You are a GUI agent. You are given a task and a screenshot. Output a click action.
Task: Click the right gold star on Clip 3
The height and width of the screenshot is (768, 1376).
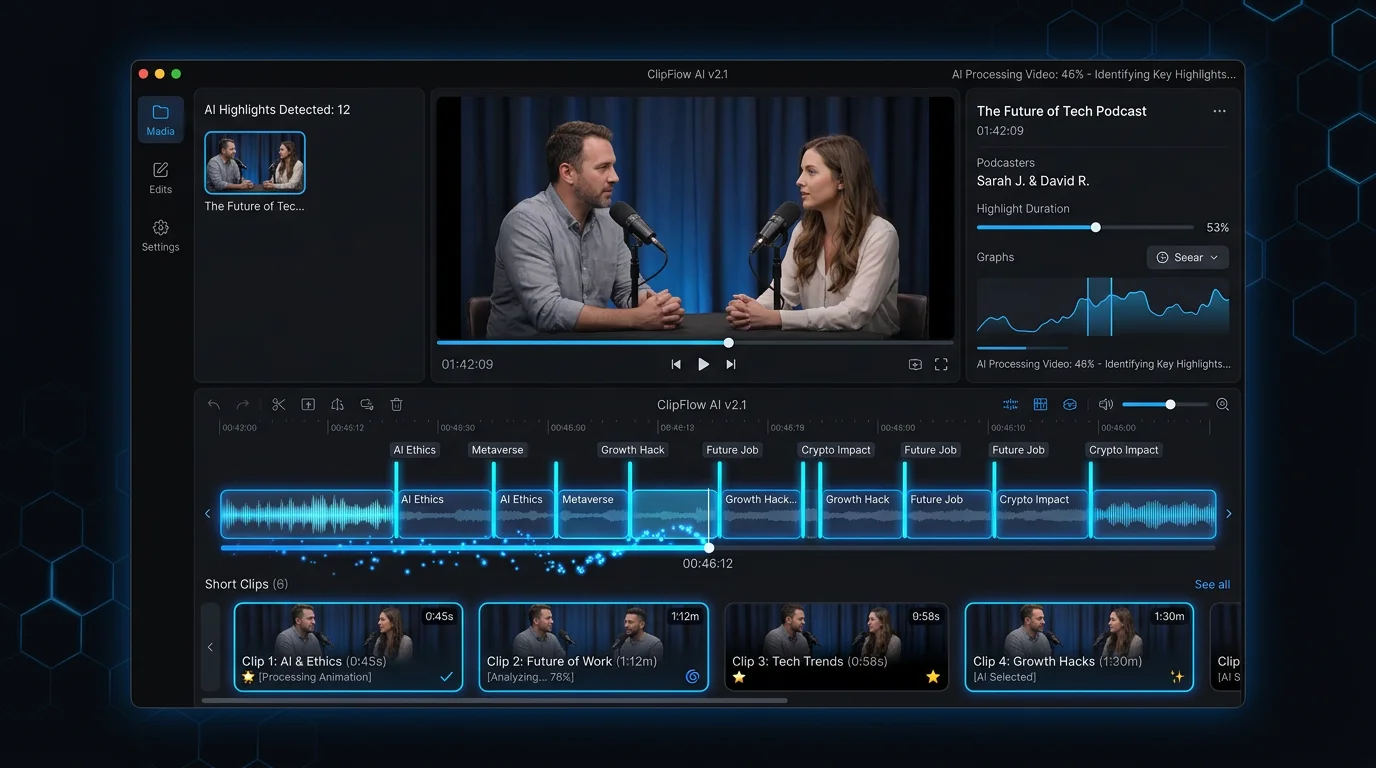[x=933, y=677]
